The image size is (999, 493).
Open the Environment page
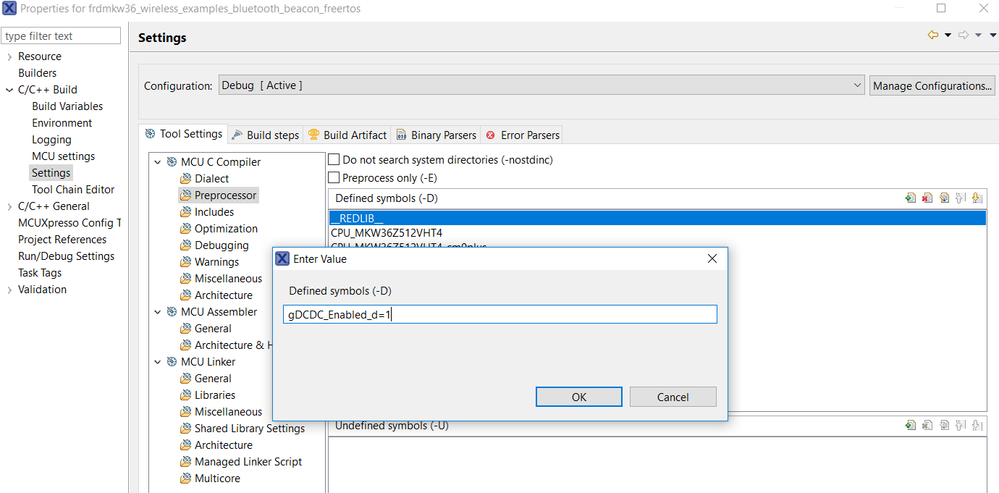pos(62,123)
